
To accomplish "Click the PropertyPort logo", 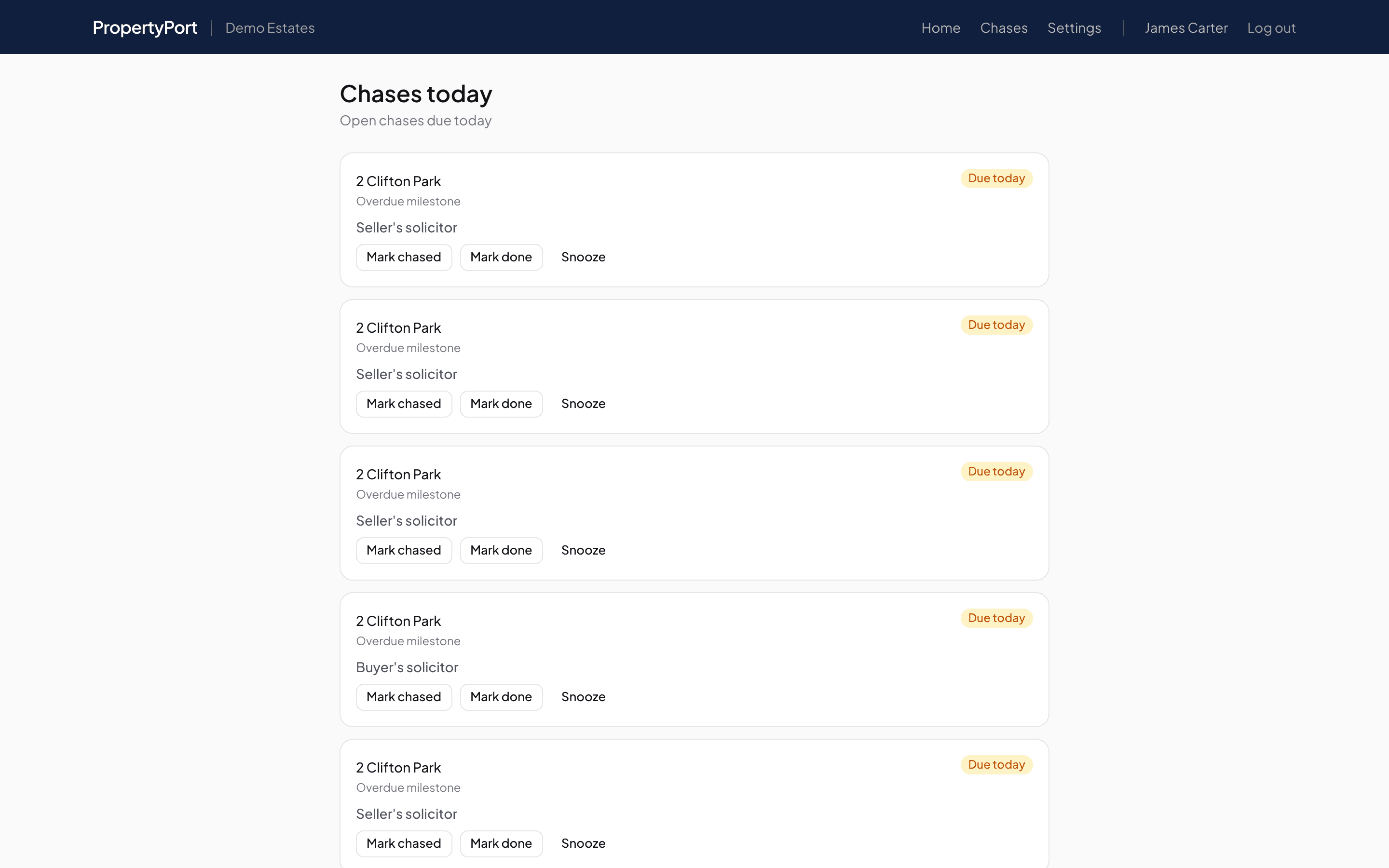I will tap(145, 27).
